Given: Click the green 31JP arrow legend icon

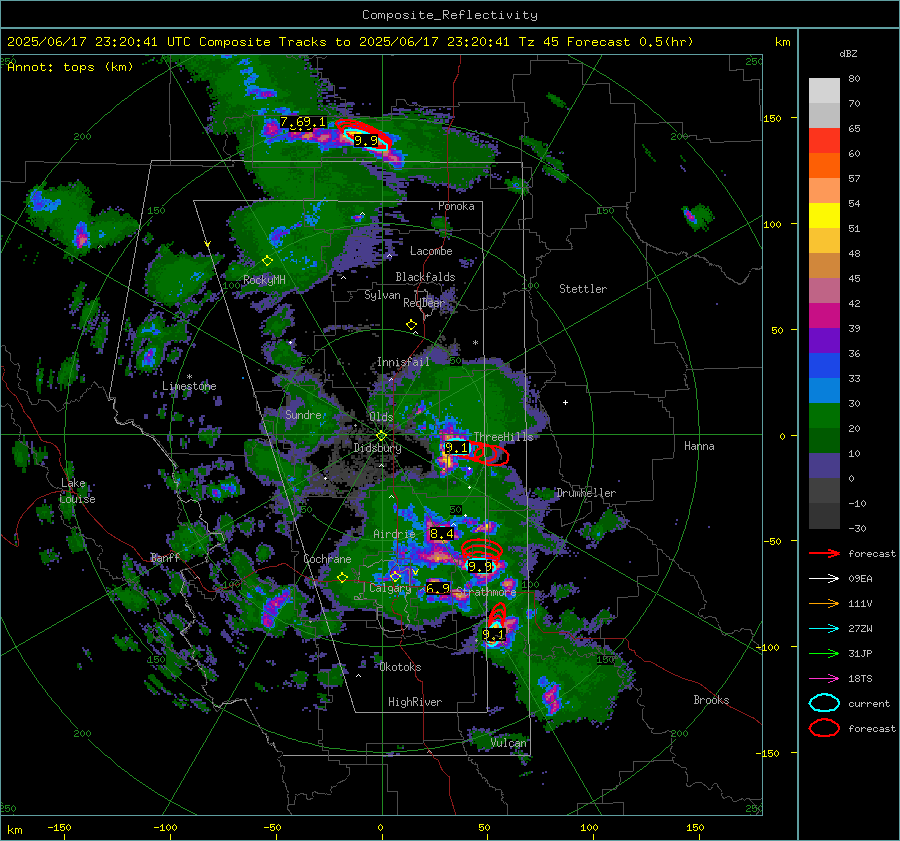Looking at the screenshot, I should tap(824, 653).
